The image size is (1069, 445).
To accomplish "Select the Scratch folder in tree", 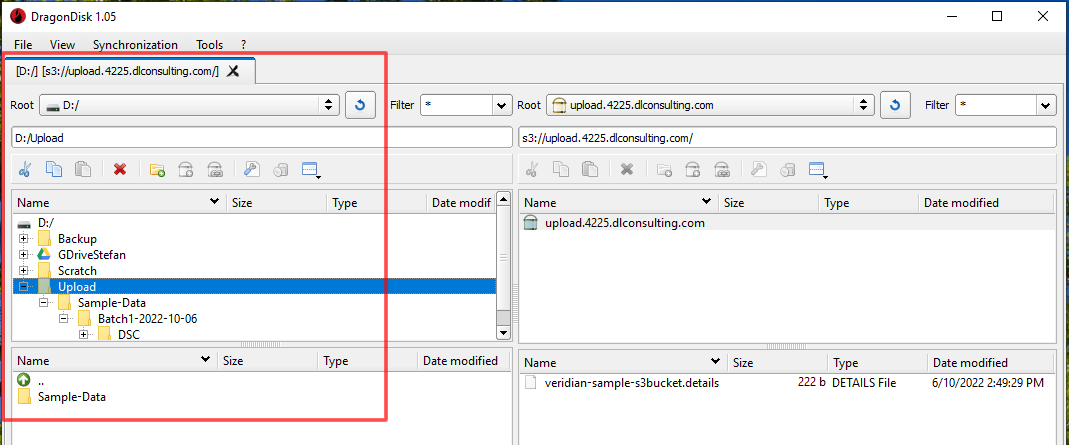I will point(77,271).
